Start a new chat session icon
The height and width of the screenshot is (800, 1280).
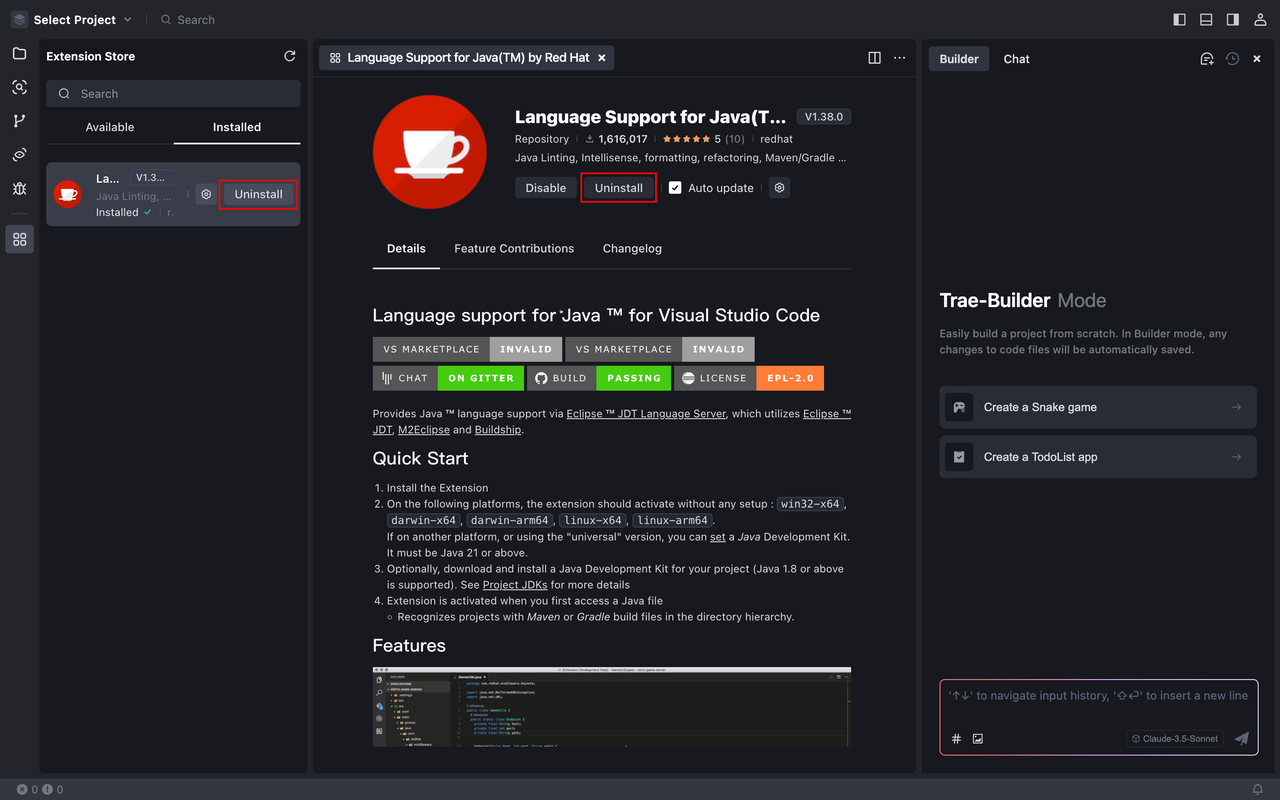point(1207,59)
